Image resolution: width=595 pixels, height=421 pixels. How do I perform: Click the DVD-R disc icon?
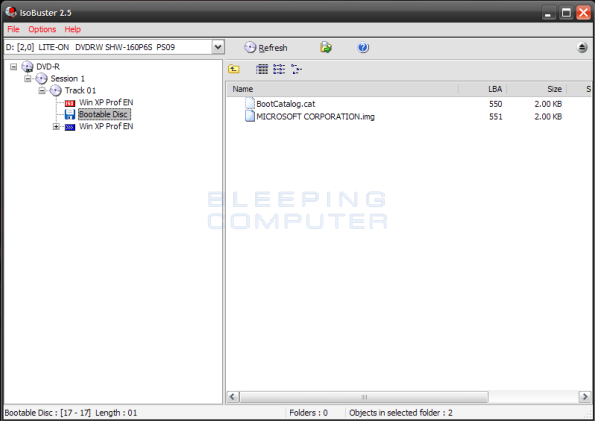pos(27,67)
